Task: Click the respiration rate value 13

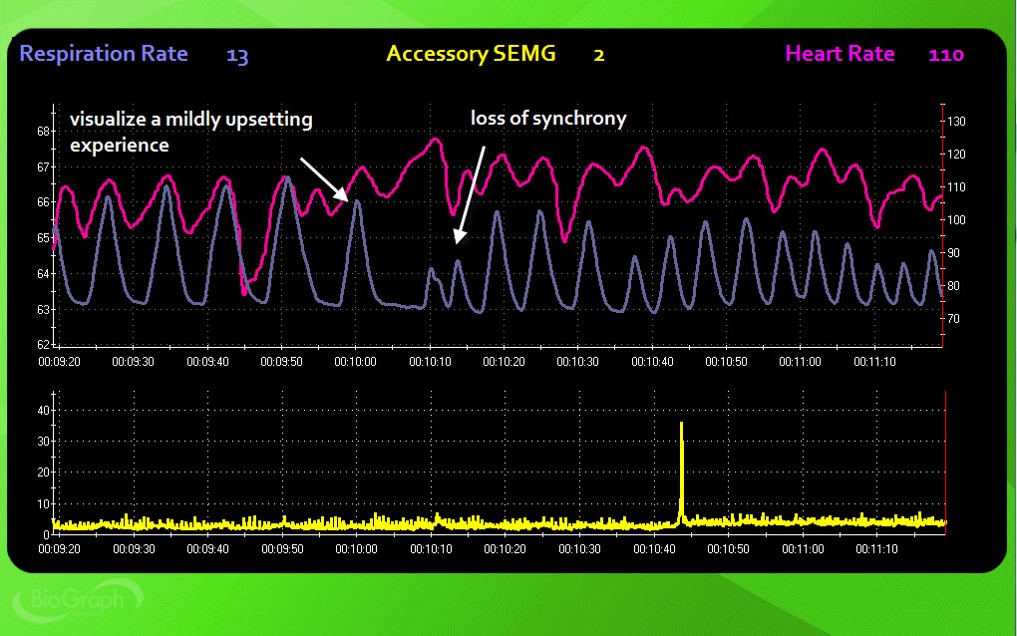Action: tap(237, 55)
